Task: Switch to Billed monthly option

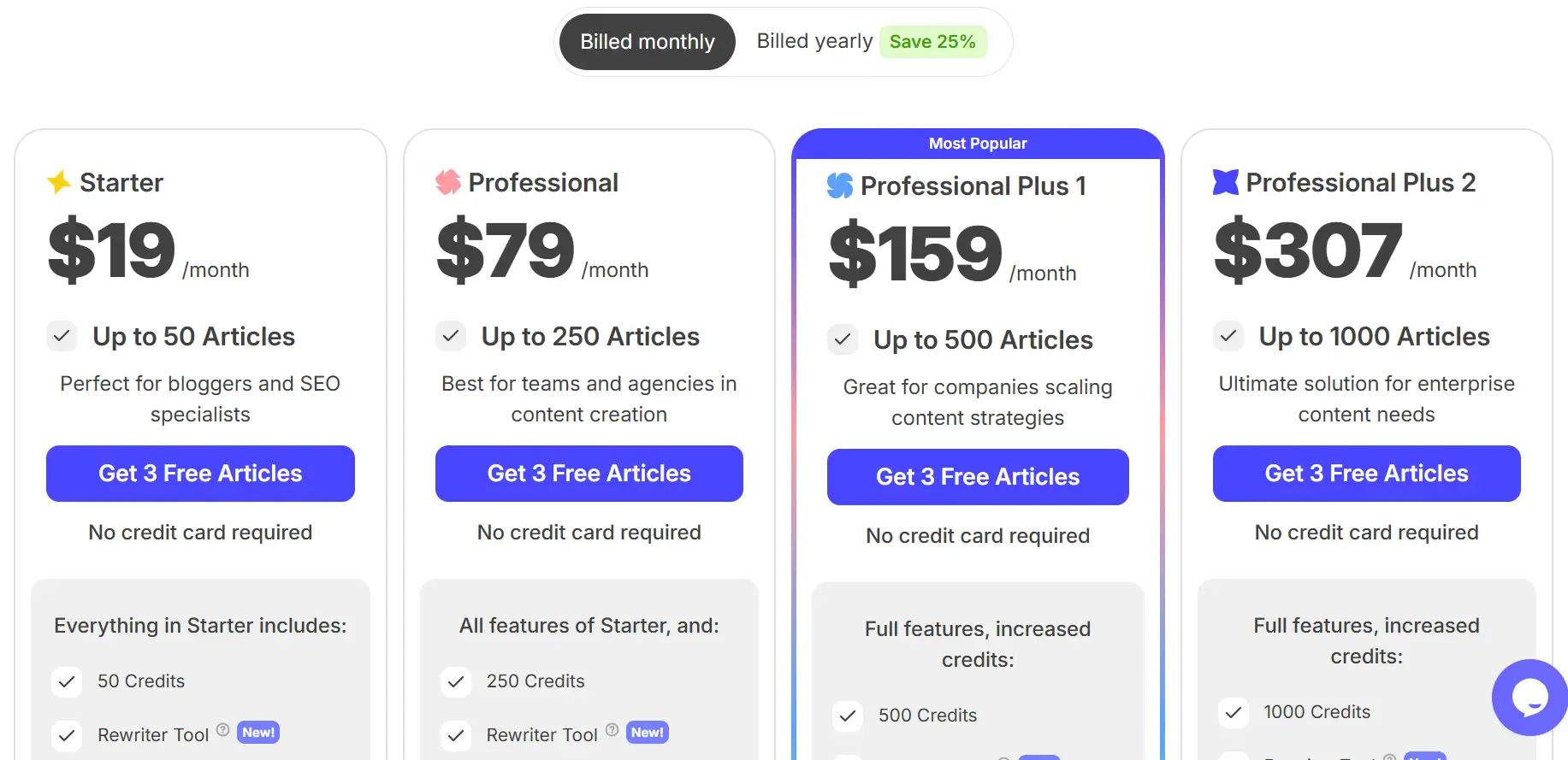Action: [648, 42]
